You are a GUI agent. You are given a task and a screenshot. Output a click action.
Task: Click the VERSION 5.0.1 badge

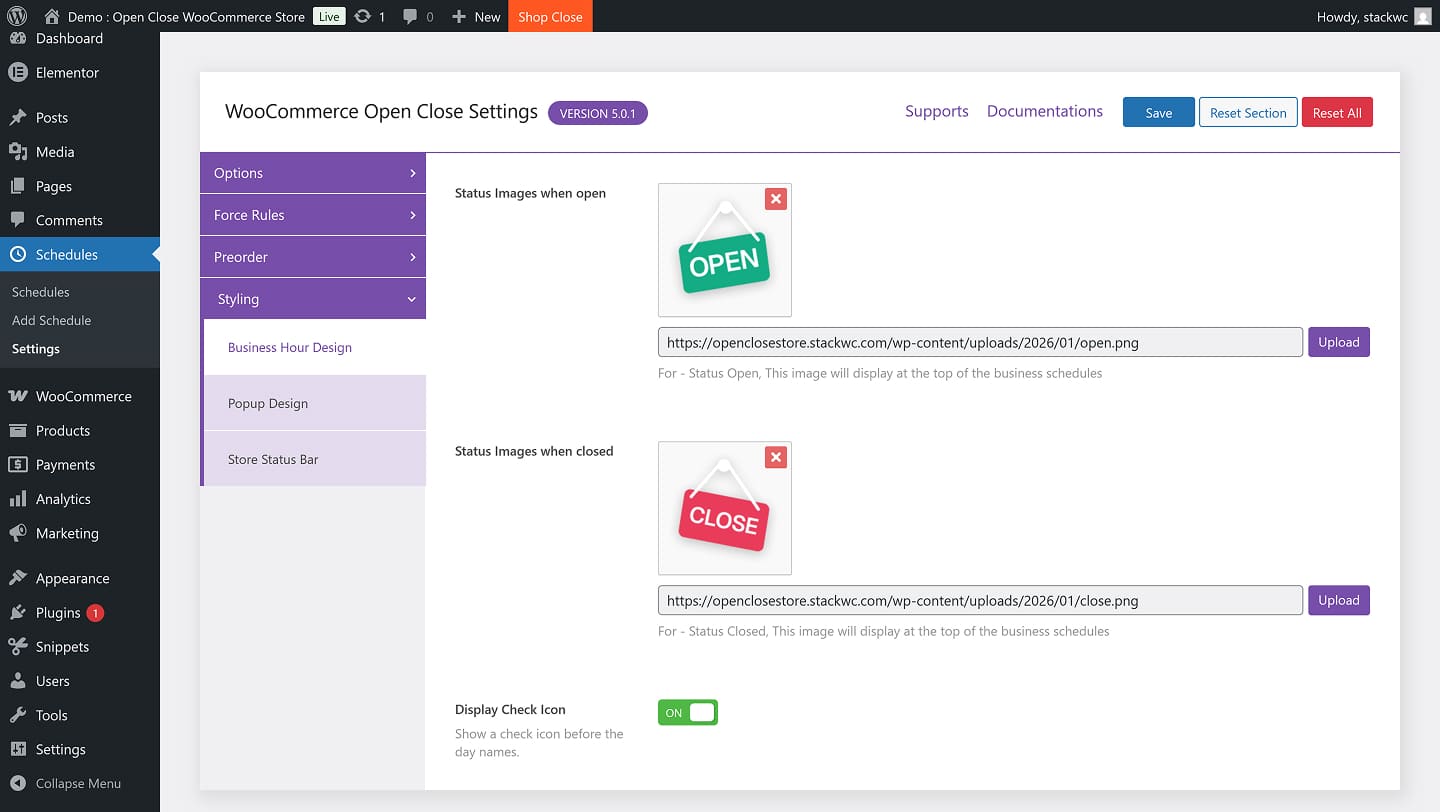click(598, 113)
